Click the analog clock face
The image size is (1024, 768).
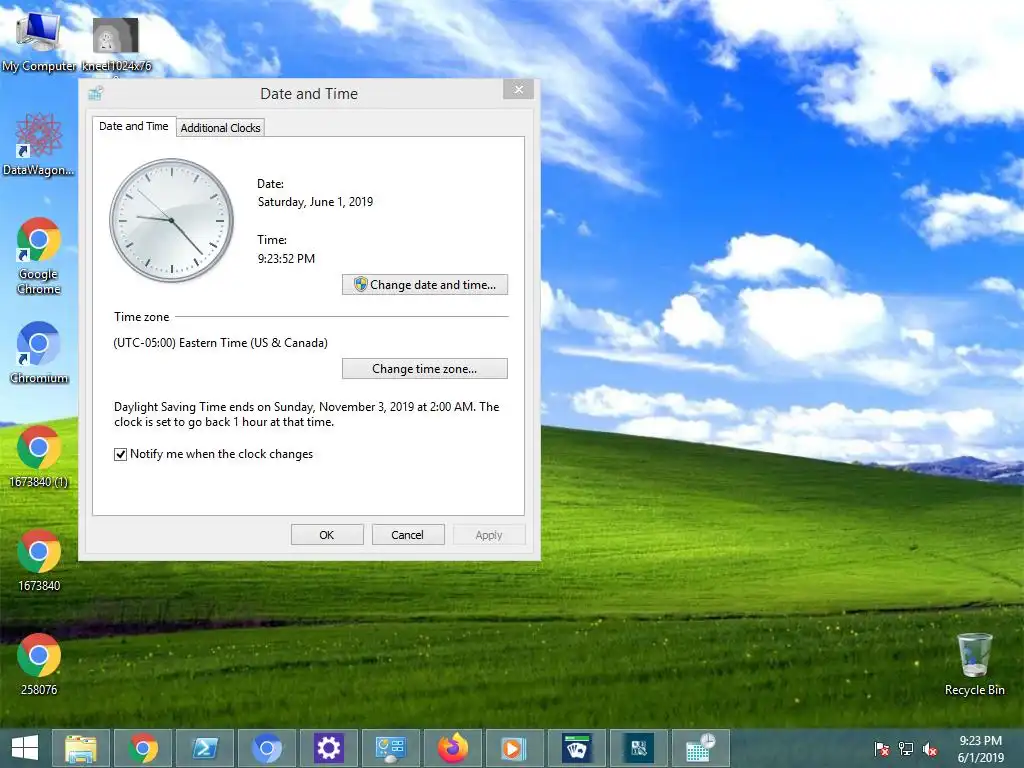click(172, 220)
